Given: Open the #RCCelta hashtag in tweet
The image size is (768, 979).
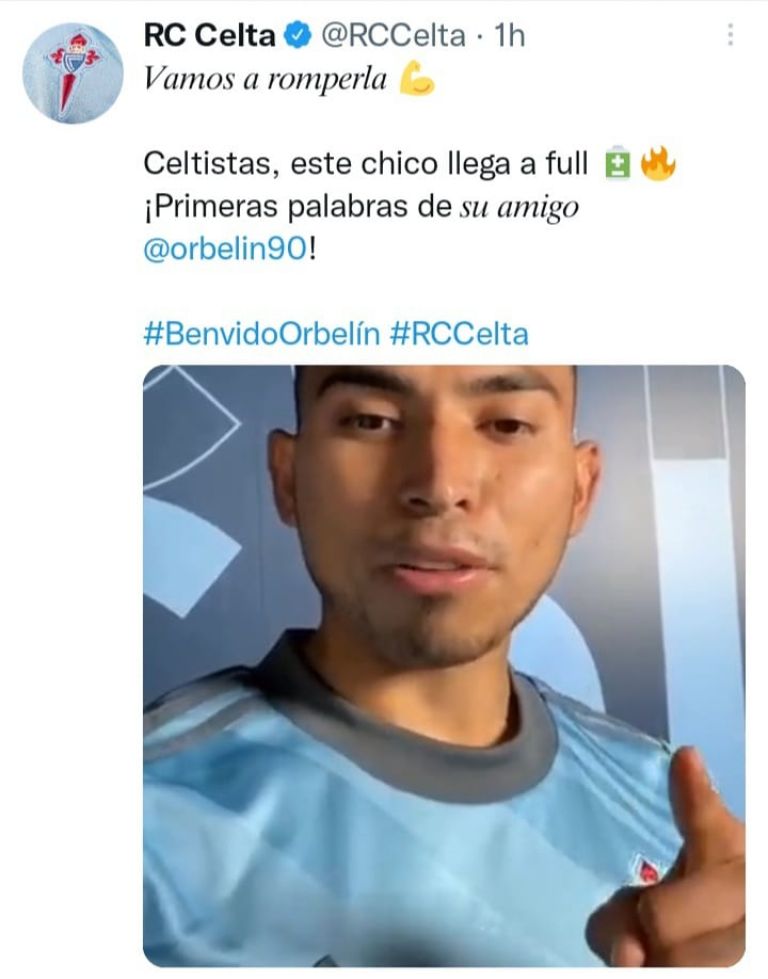Looking at the screenshot, I should pos(459,333).
